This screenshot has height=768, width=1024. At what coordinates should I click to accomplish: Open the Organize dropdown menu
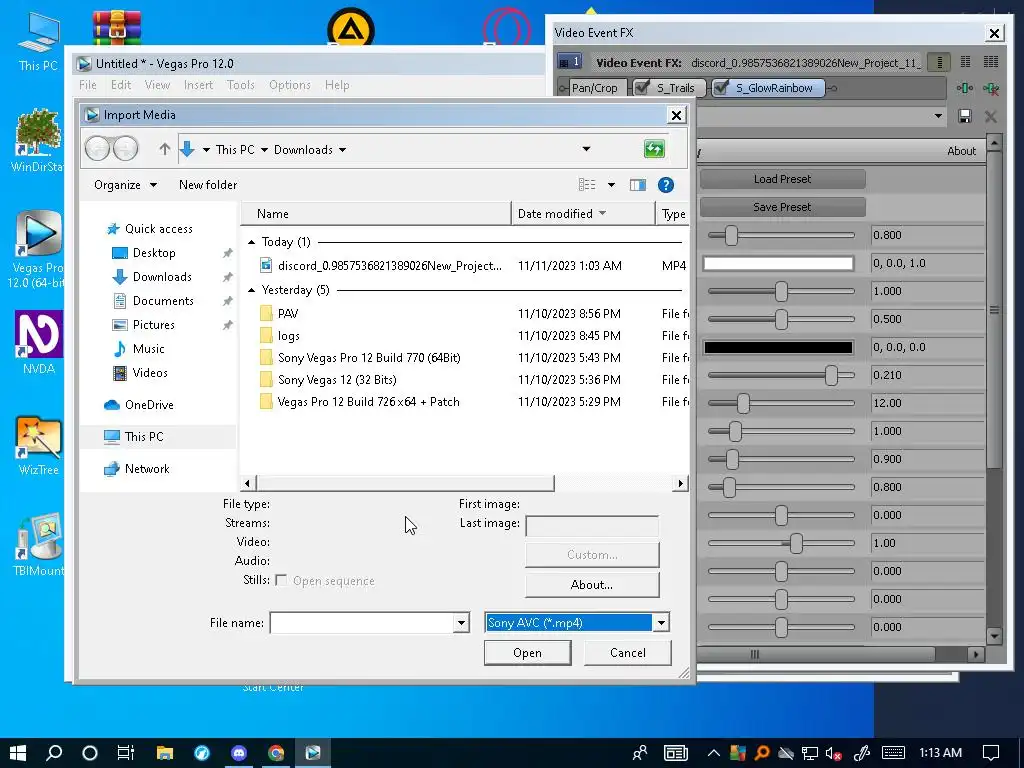tap(125, 185)
